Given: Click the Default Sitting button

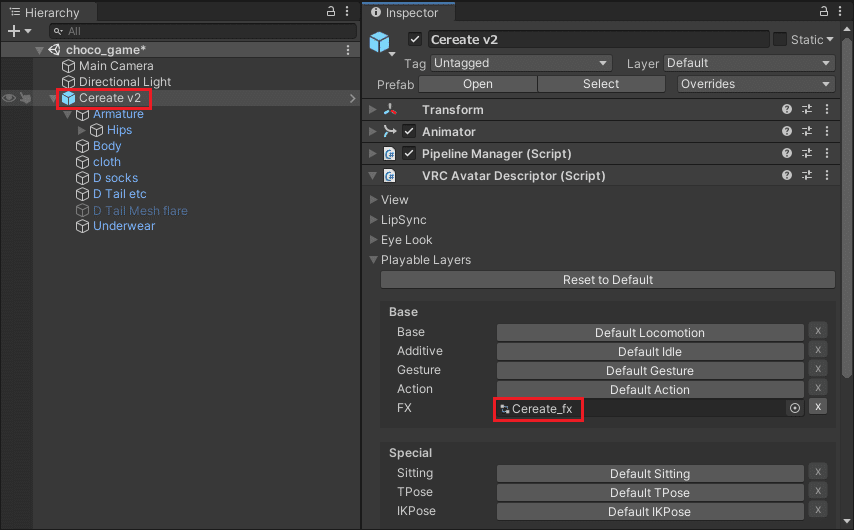Looking at the screenshot, I should 650,473.
